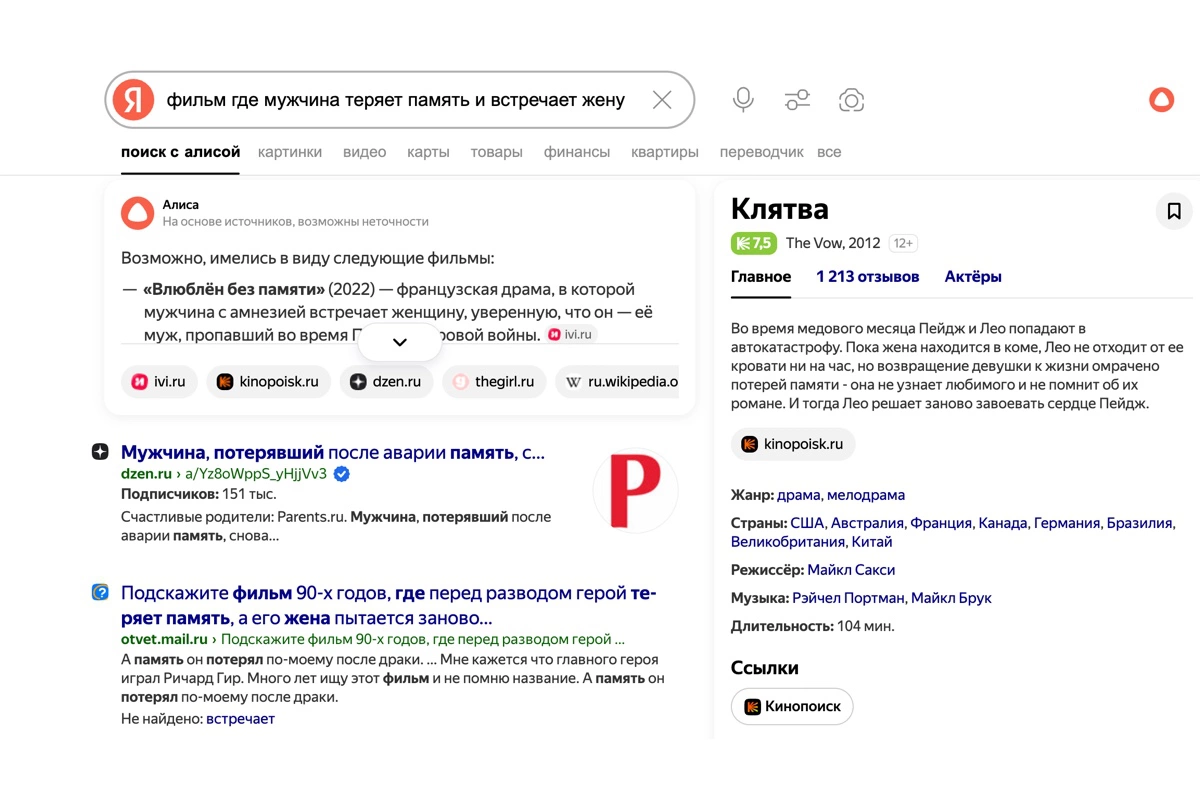Click genre link драма
This screenshot has width=1200, height=800.
798,495
